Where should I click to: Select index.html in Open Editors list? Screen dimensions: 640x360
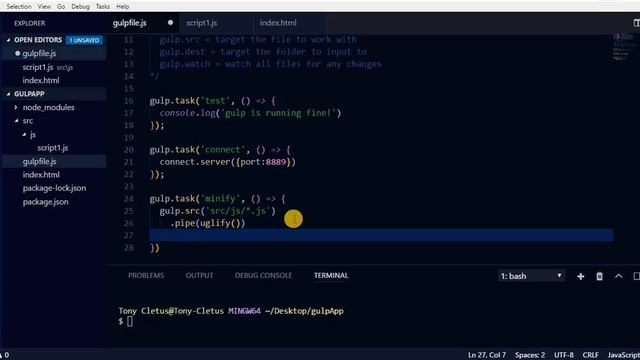coord(41,80)
